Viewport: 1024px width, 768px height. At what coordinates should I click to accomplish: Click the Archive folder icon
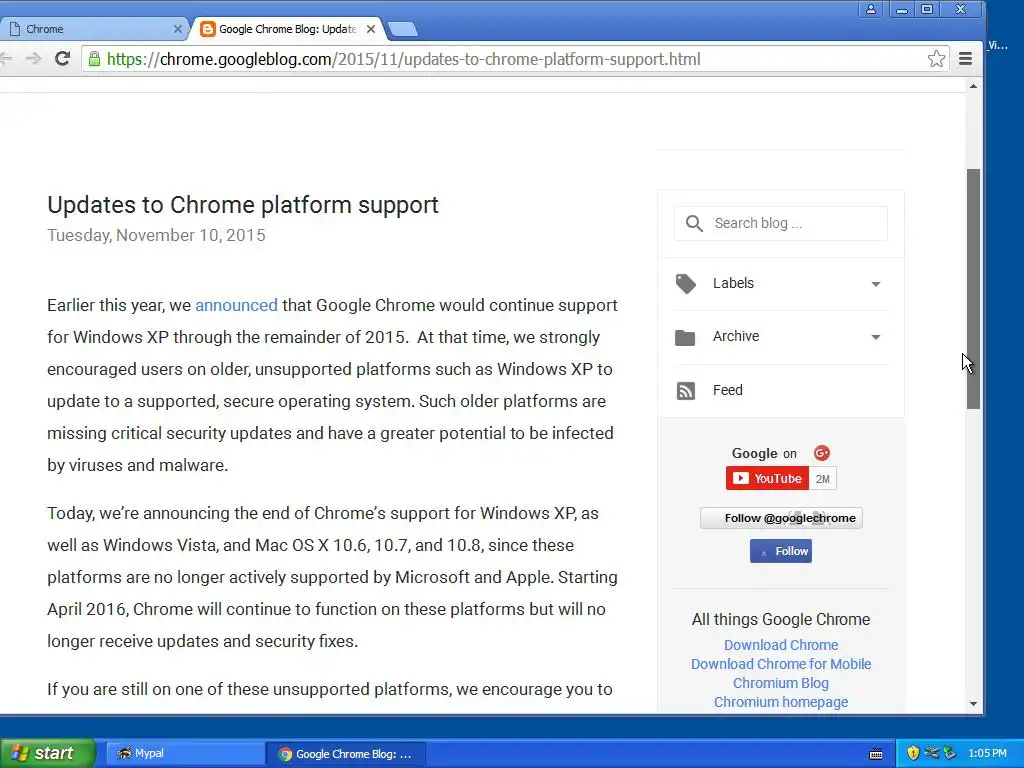[684, 337]
